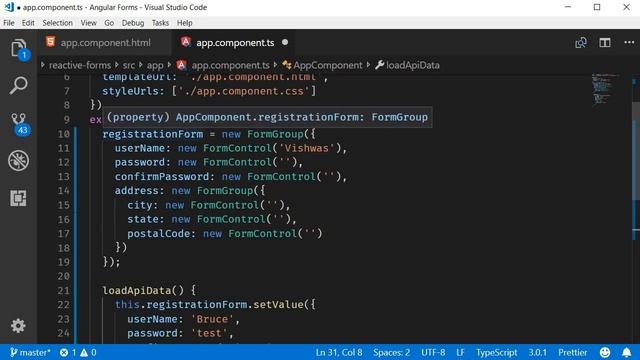This screenshot has width=640, height=360.
Task: Open the Search view in activity bar
Action: coord(18,86)
